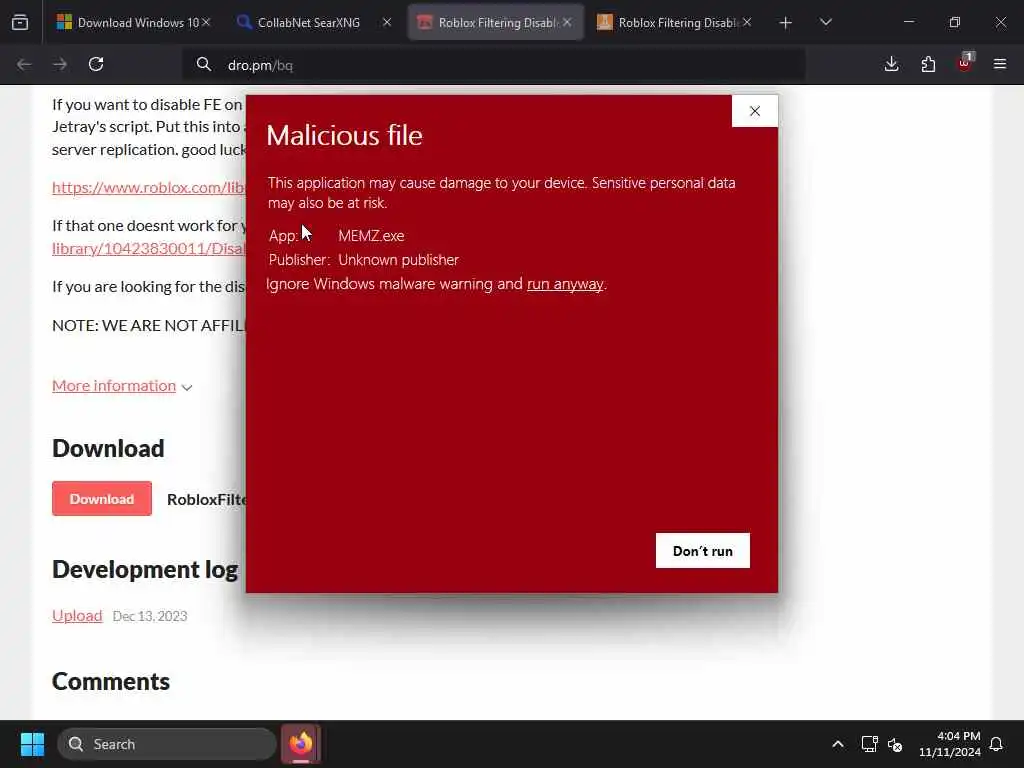This screenshot has width=1024, height=768.
Task: Click the MEMZ.exe app name text
Action: 371,236
